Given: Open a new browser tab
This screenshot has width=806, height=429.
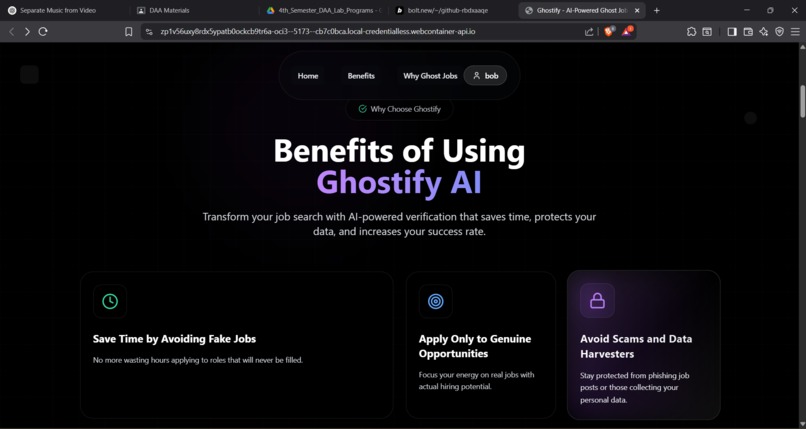Looking at the screenshot, I should pos(656,10).
